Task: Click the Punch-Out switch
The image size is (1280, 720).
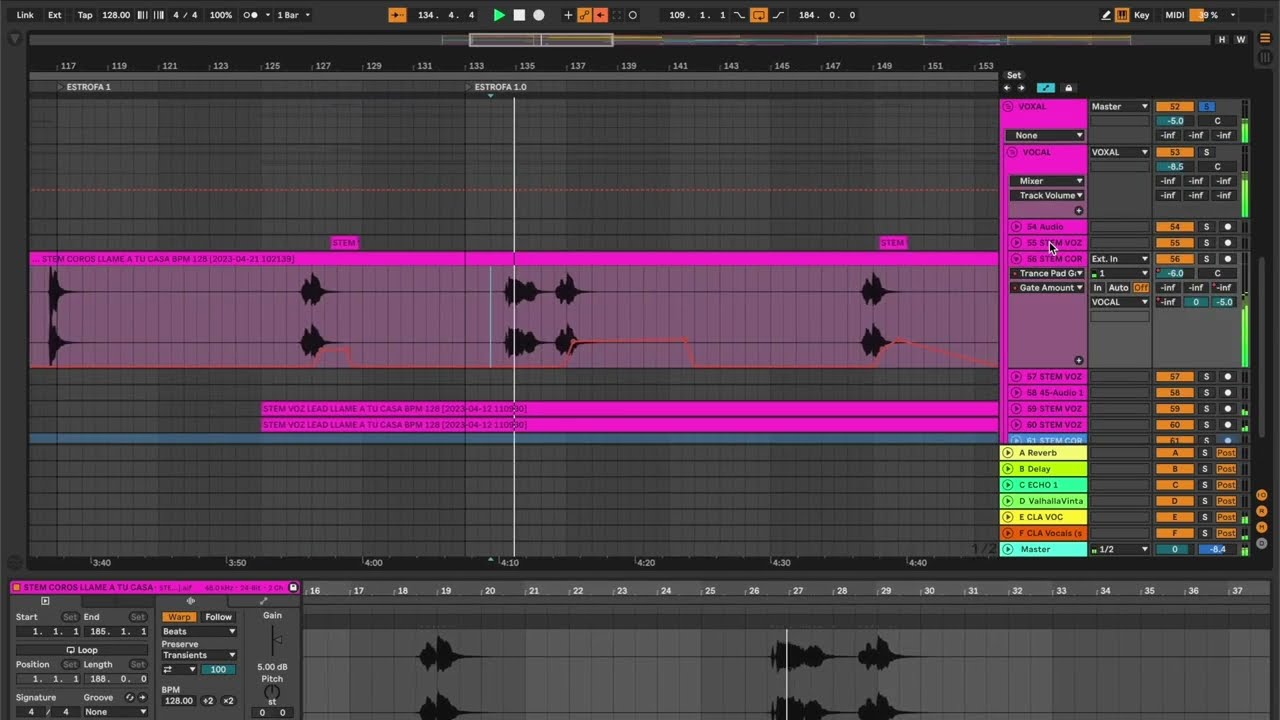Action: pos(777,15)
